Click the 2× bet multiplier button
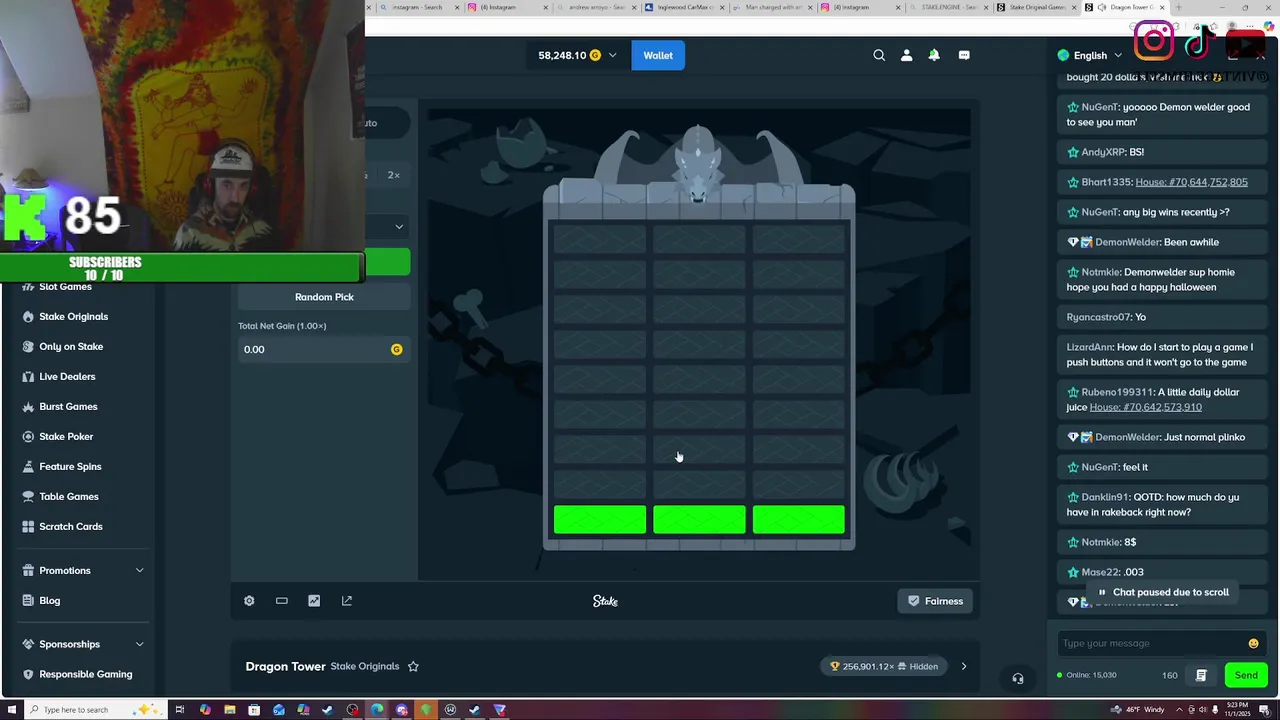 pyautogui.click(x=394, y=175)
